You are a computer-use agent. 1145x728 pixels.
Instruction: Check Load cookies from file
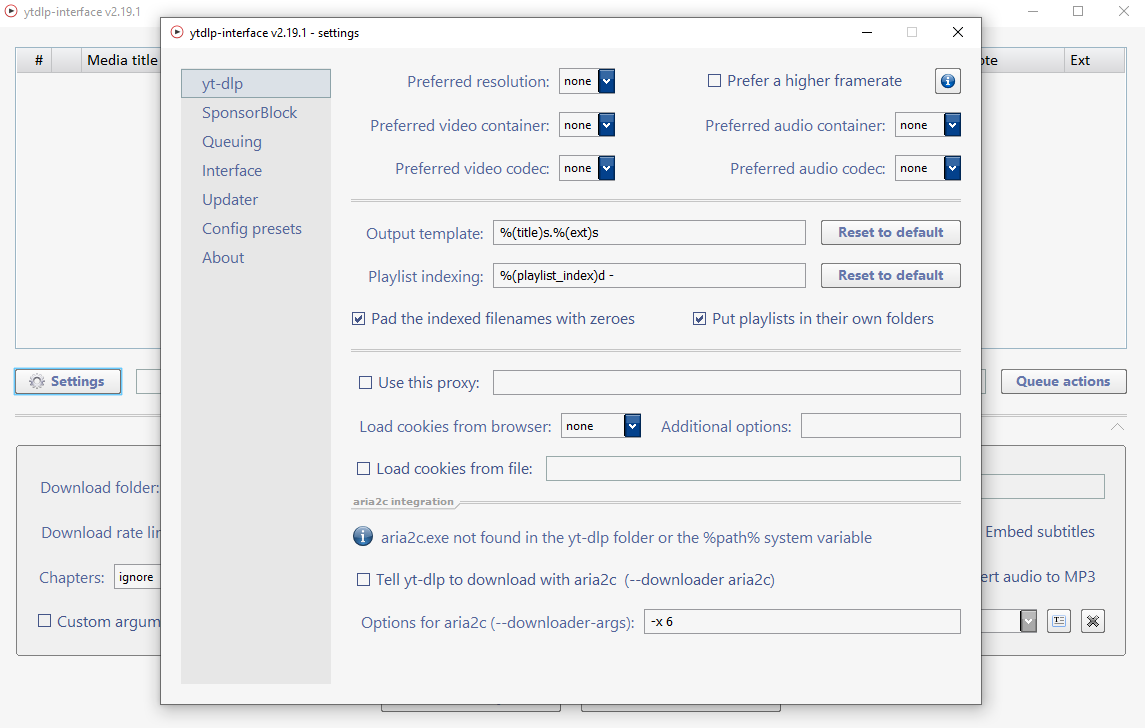point(363,469)
